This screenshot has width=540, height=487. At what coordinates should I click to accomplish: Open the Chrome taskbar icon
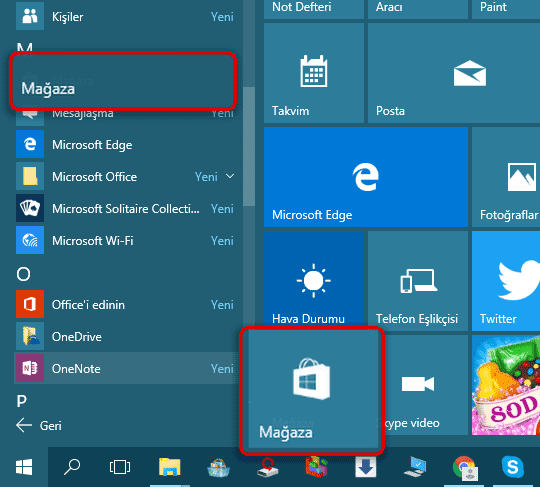(465, 468)
